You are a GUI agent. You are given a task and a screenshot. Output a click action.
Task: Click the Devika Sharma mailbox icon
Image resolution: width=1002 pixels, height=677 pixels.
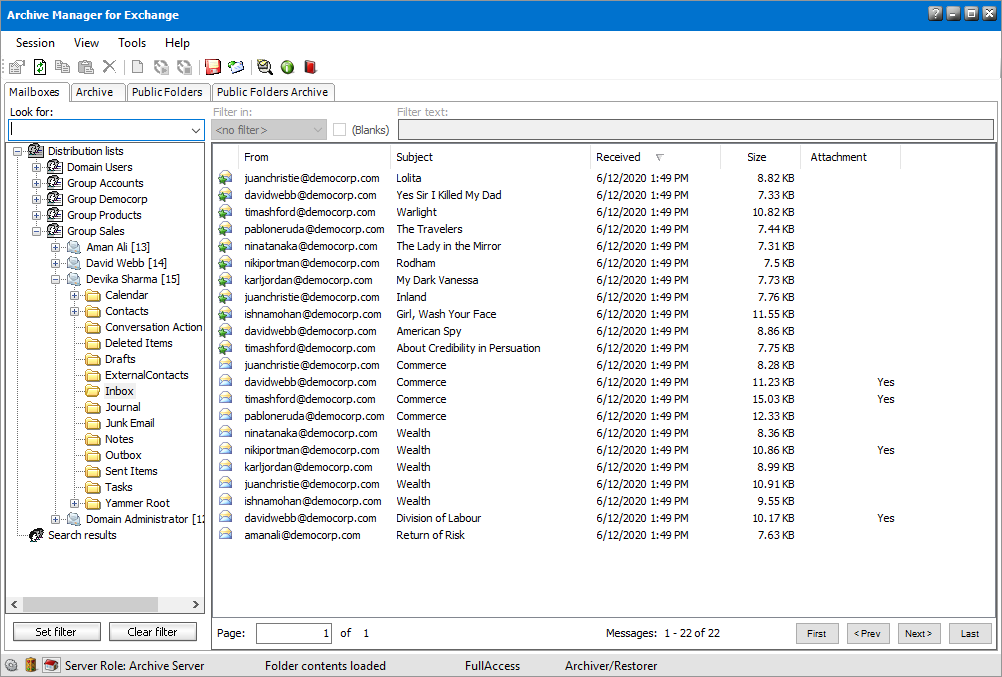tap(74, 279)
